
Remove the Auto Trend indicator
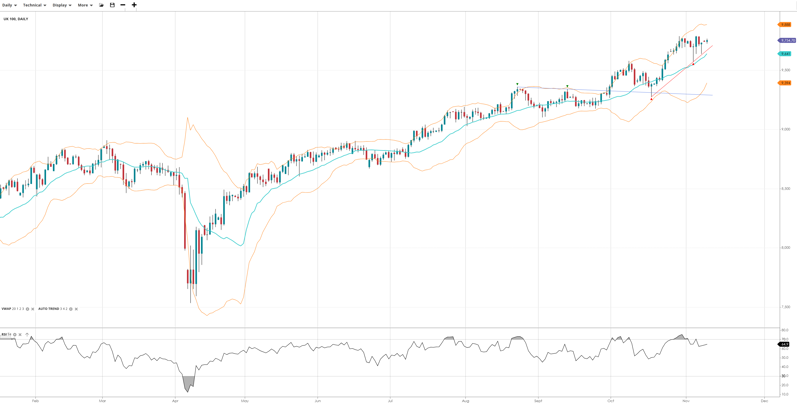pyautogui.click(x=76, y=309)
